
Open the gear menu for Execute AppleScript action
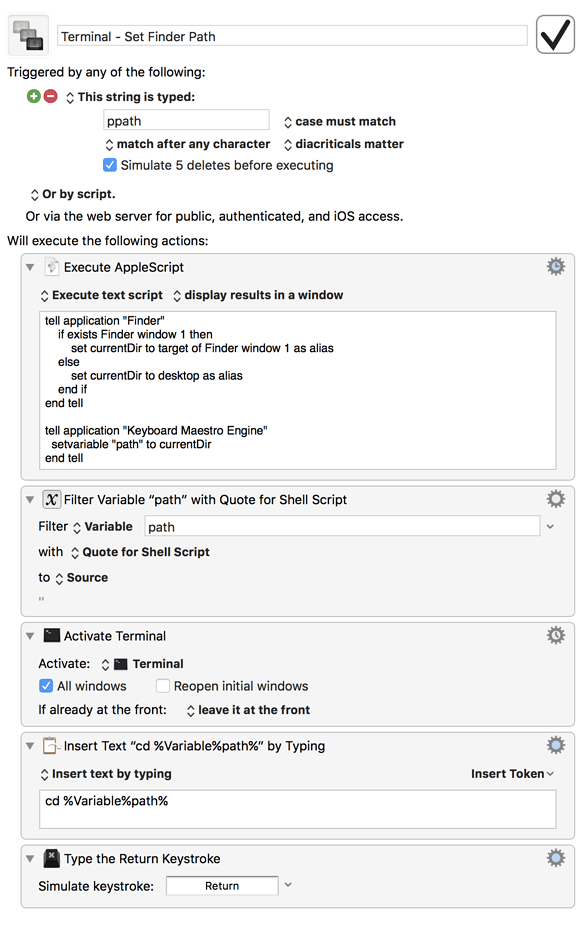tap(556, 267)
